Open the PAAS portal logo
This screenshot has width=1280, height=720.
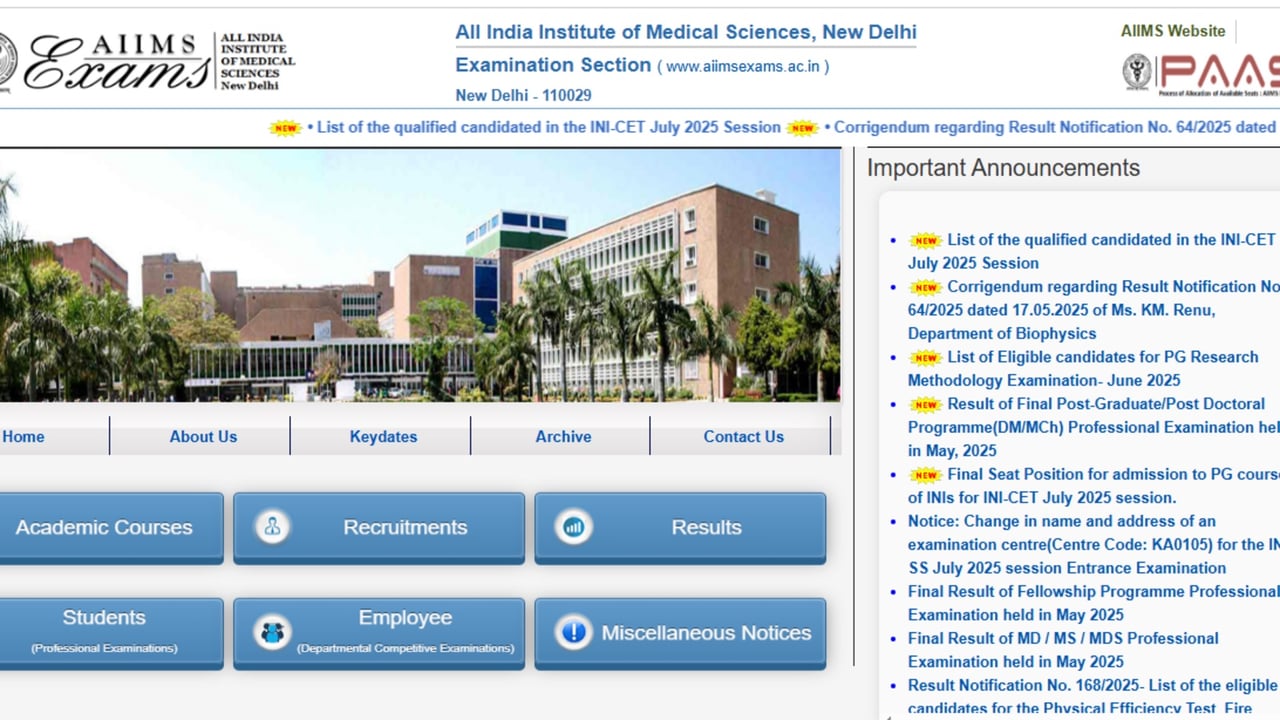tap(1201, 74)
